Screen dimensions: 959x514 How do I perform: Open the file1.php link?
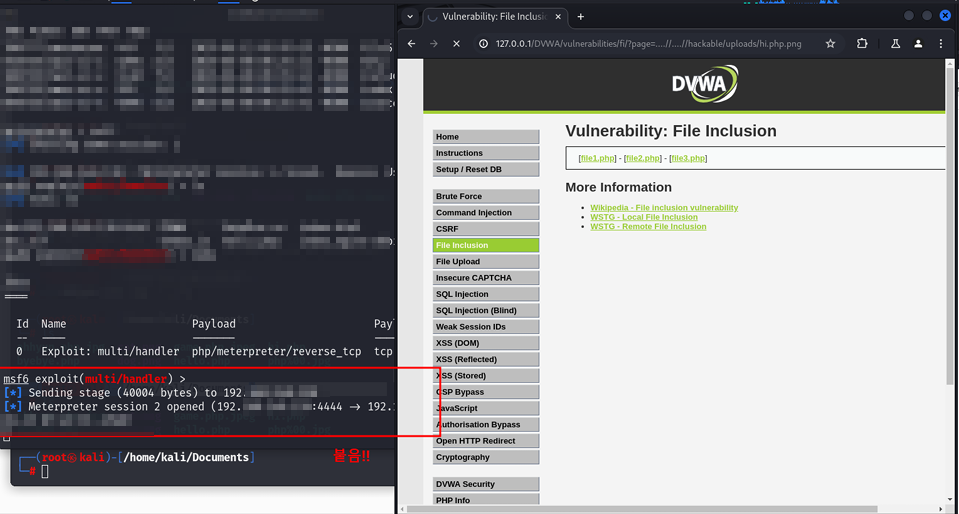pos(598,158)
